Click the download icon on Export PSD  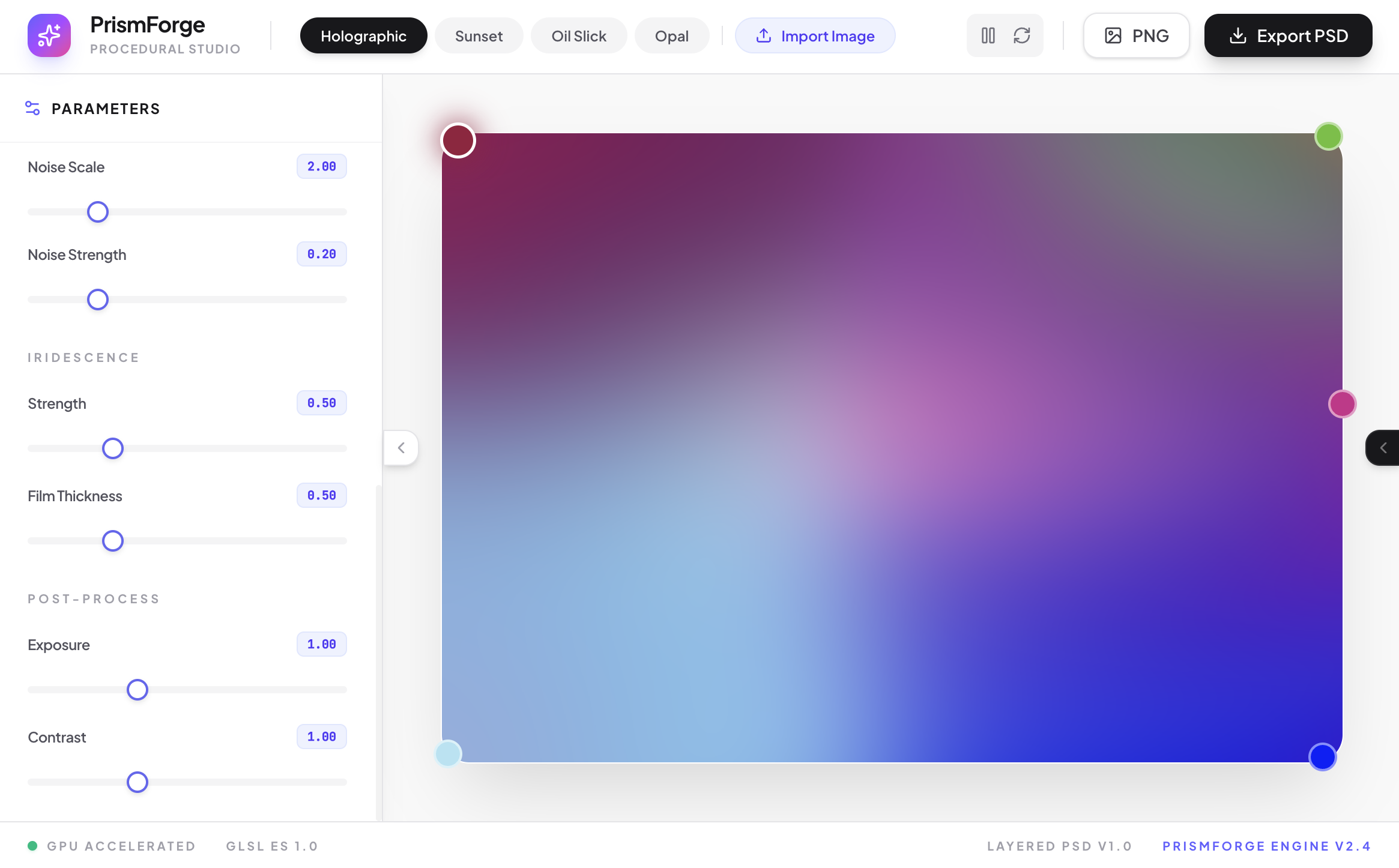click(1239, 35)
